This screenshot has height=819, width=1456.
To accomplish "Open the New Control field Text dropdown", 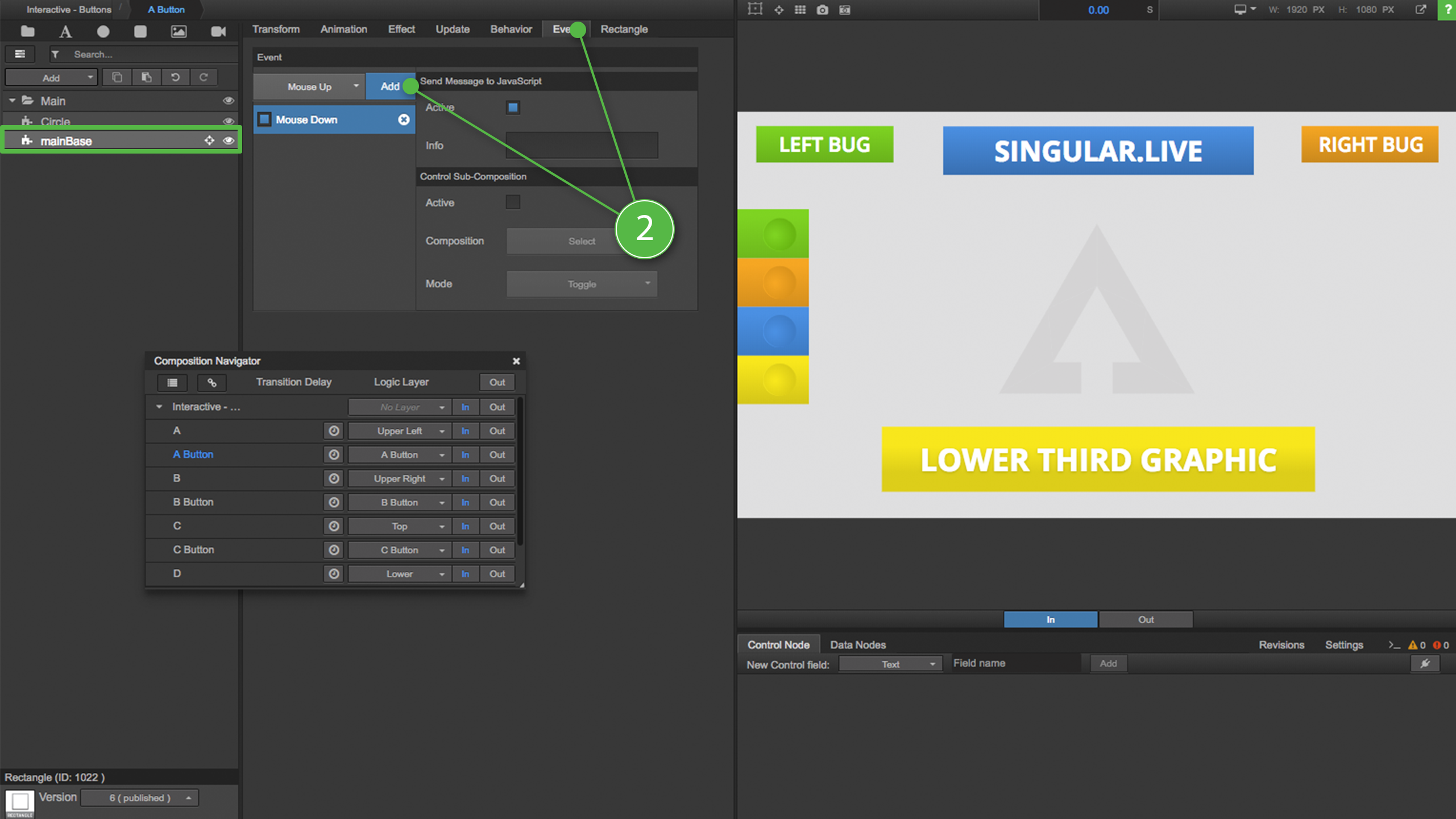I will pyautogui.click(x=890, y=664).
